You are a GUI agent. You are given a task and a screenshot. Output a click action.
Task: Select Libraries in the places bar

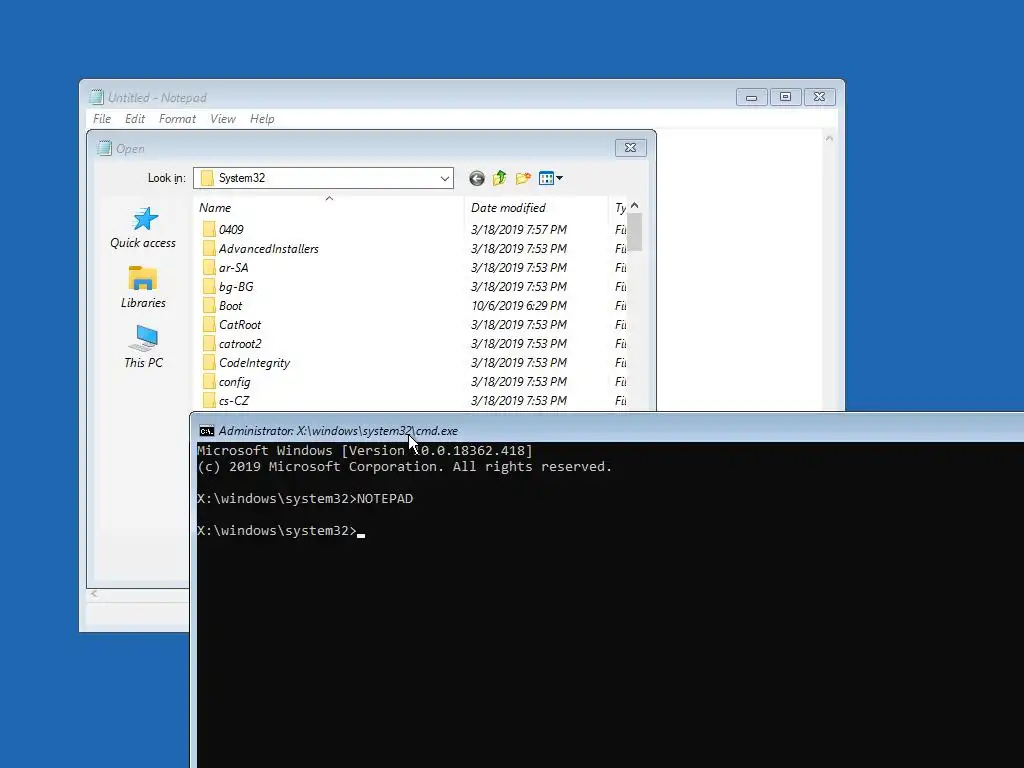[143, 287]
